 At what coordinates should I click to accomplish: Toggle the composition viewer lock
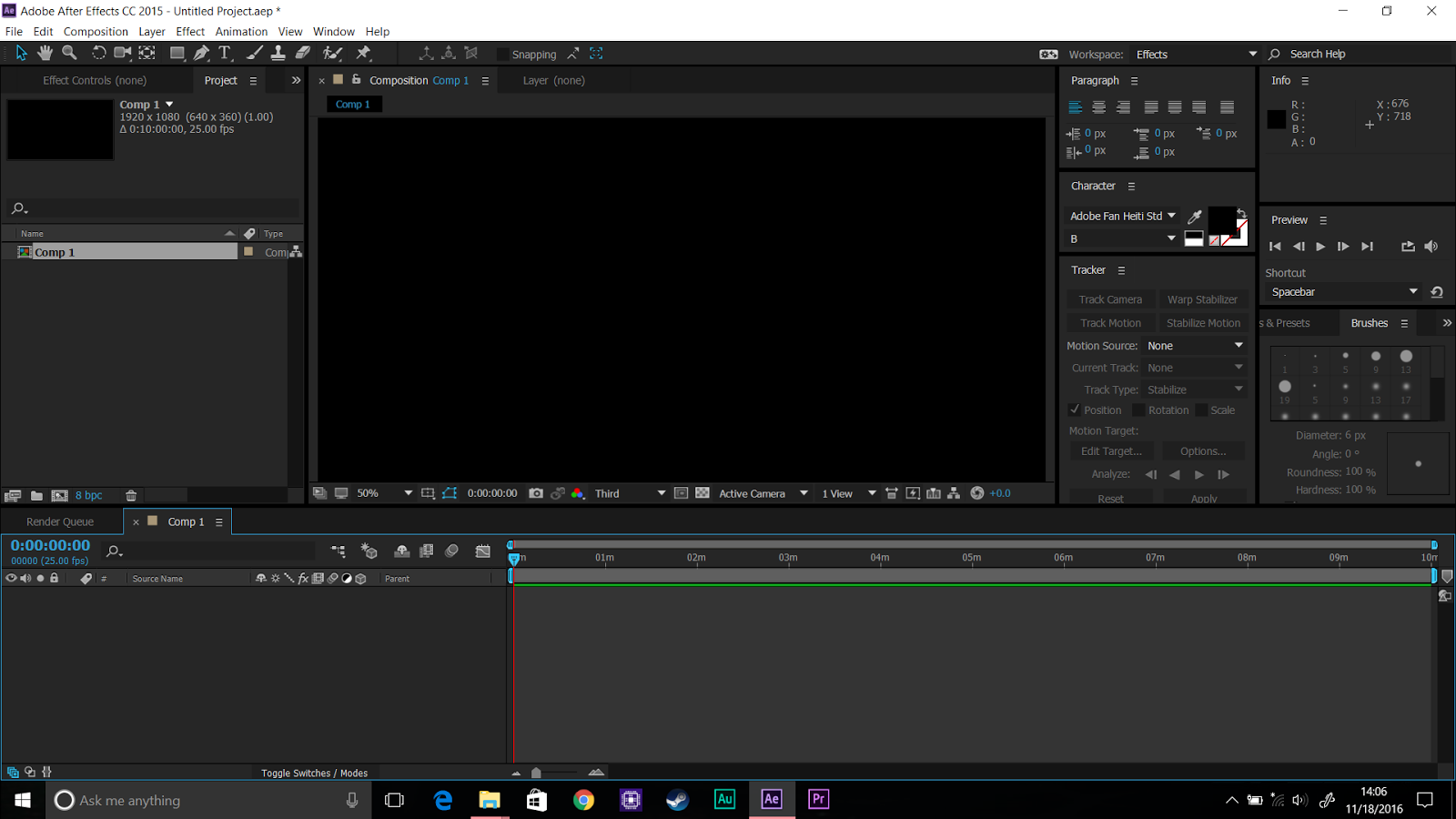point(357,80)
